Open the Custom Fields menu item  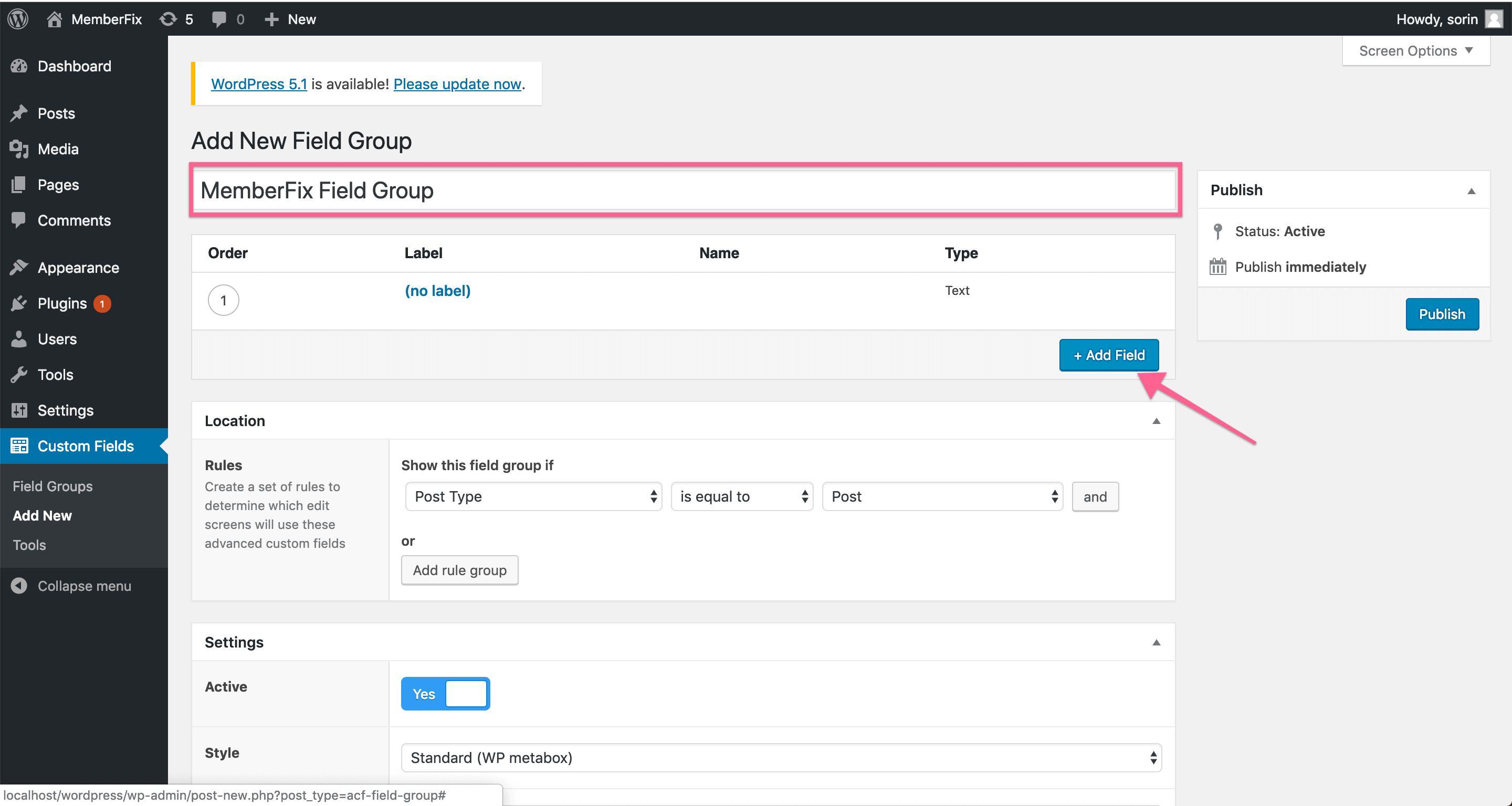[84, 446]
